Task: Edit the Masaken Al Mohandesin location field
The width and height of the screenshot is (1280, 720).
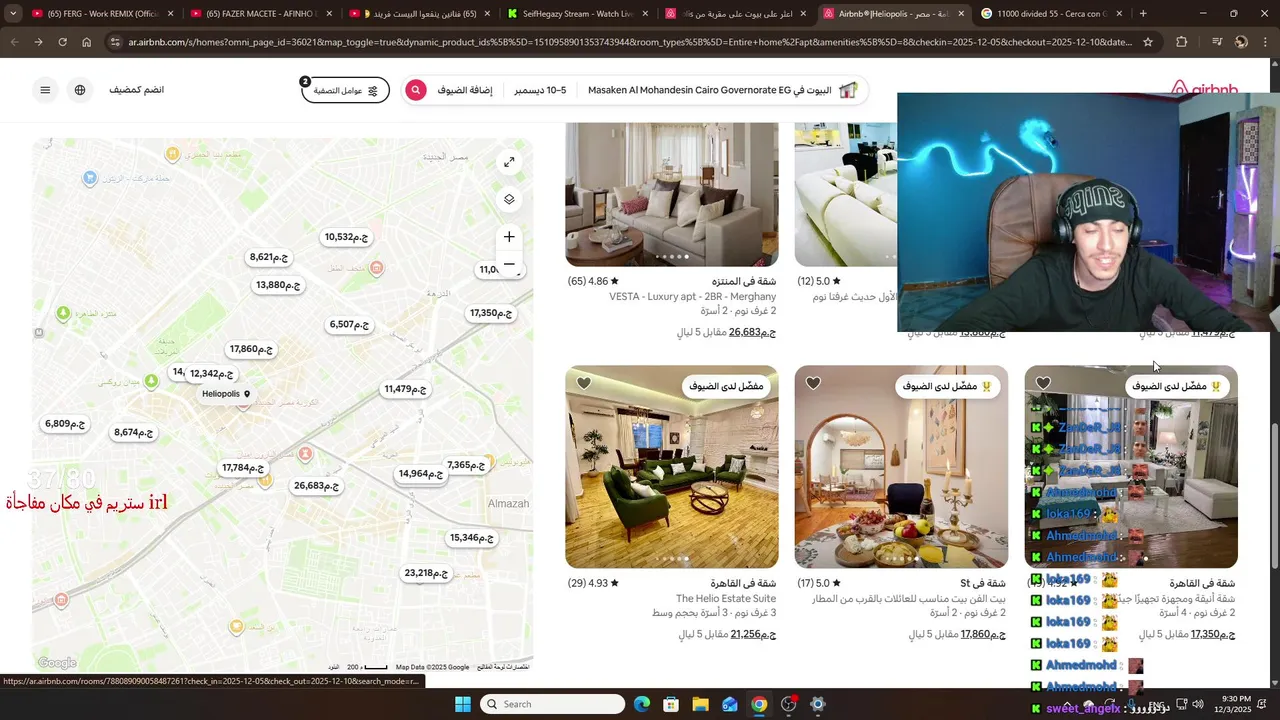Action: (x=710, y=90)
